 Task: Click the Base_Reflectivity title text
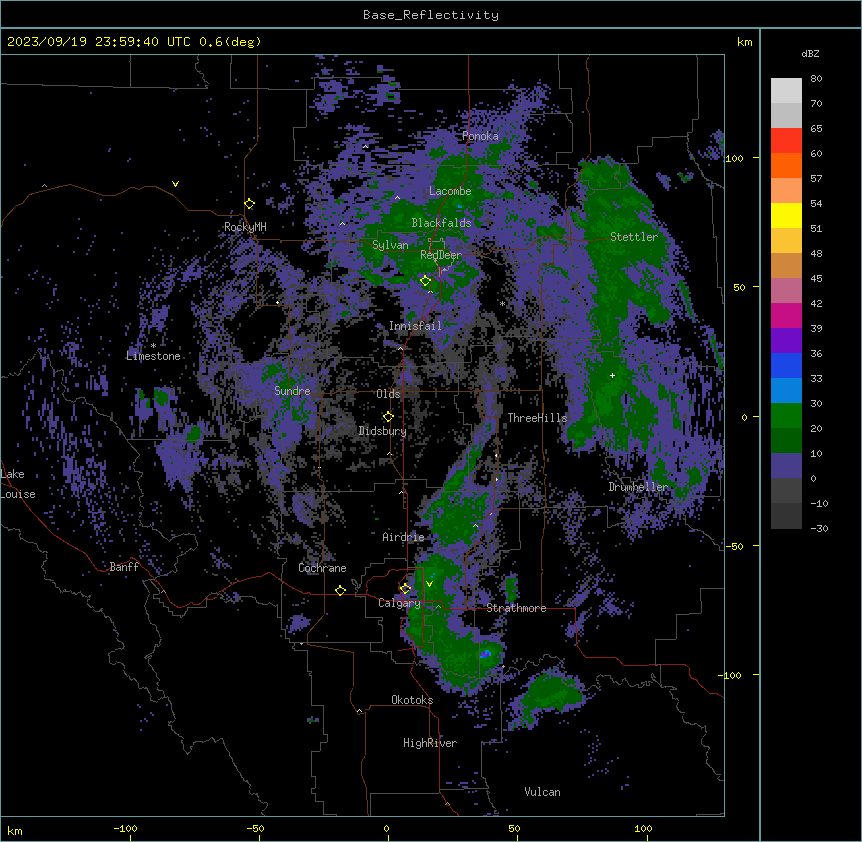[431, 15]
